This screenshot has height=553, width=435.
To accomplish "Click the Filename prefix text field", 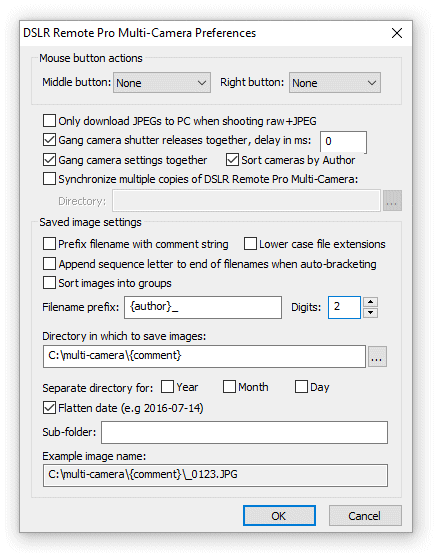I will (x=203, y=308).
